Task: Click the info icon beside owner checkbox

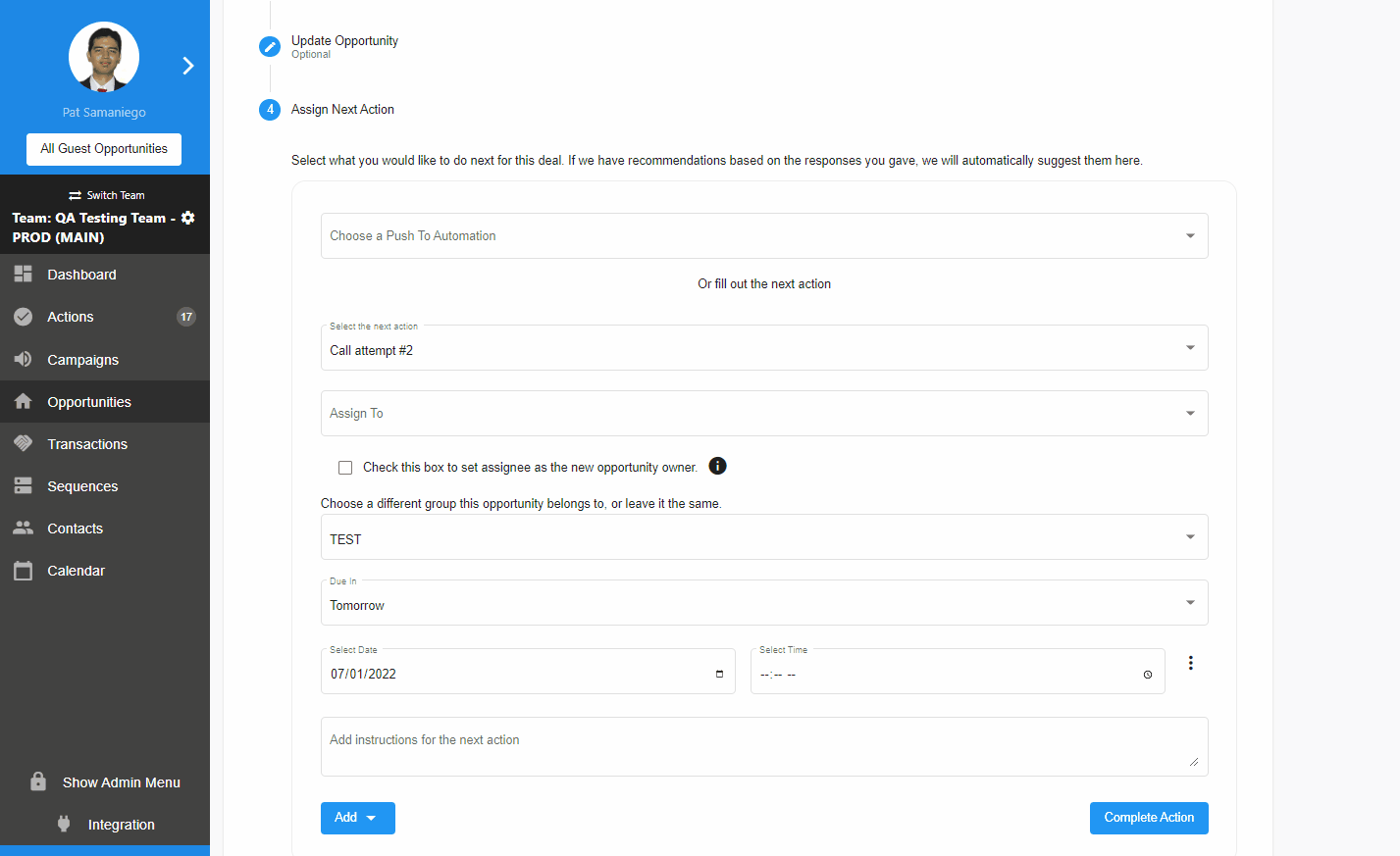Action: 717,466
